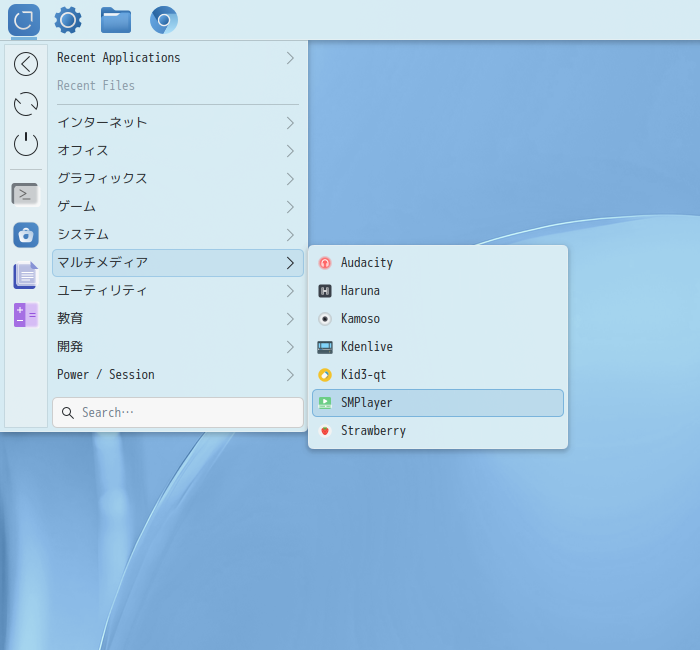This screenshot has width=700, height=650.
Task: Click the Strawberry music player icon
Action: [x=325, y=431]
